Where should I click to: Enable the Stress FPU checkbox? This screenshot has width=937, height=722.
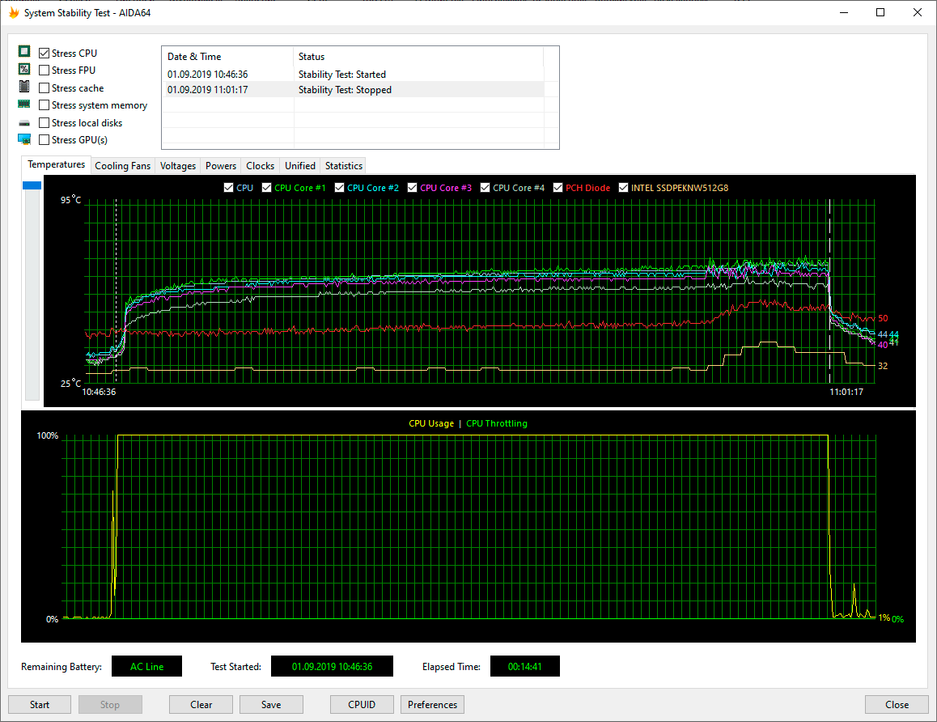tap(44, 70)
